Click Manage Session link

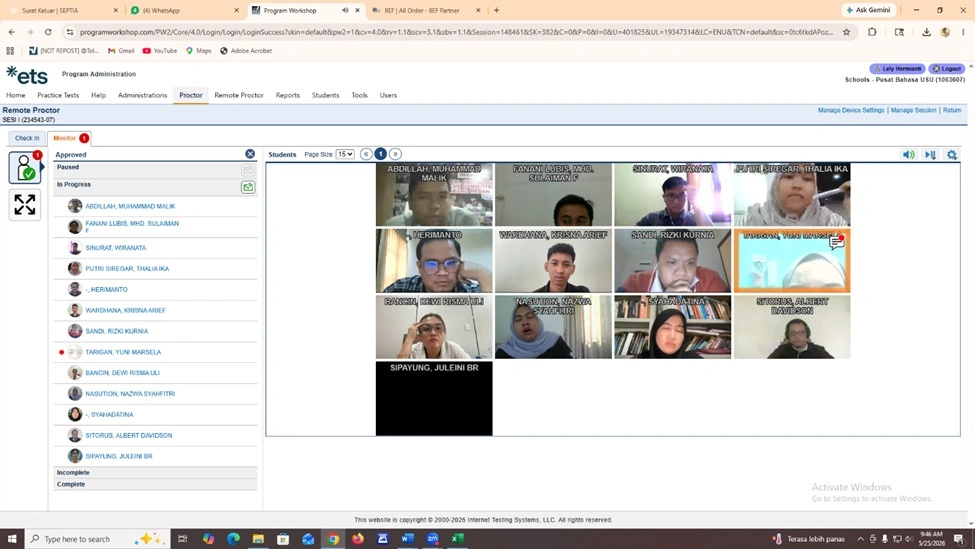point(913,110)
